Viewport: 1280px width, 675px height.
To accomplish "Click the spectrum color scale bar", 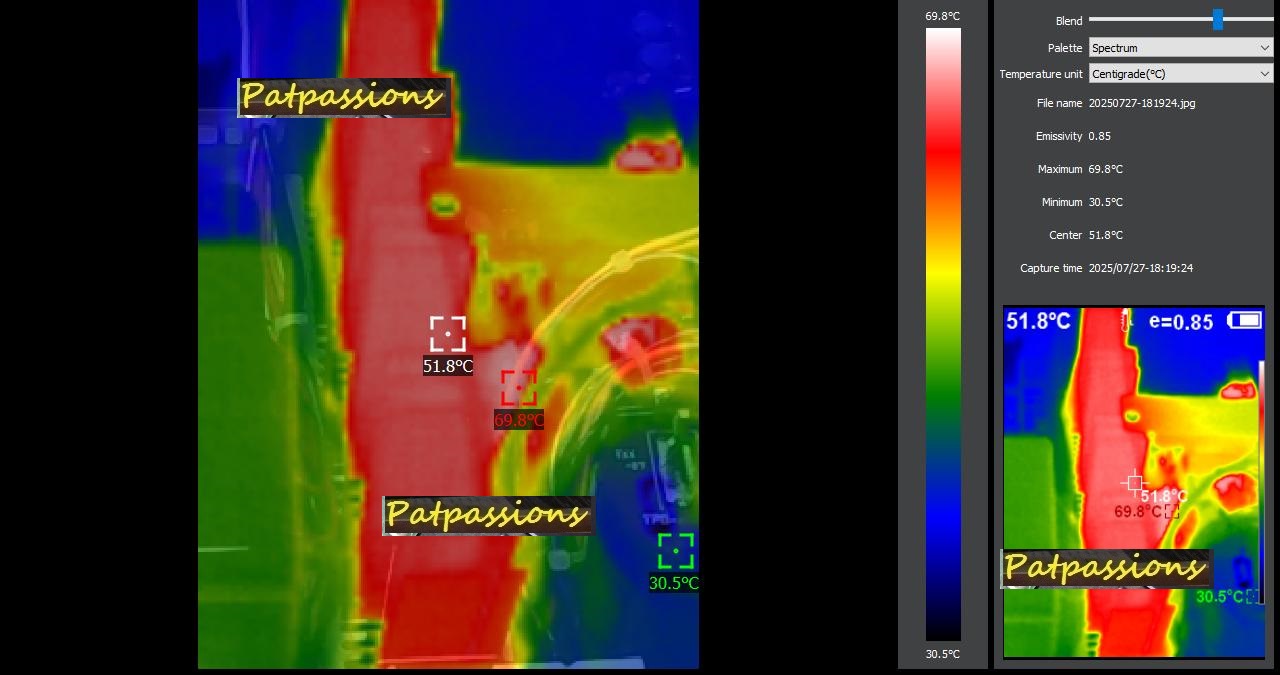I will pyautogui.click(x=943, y=334).
